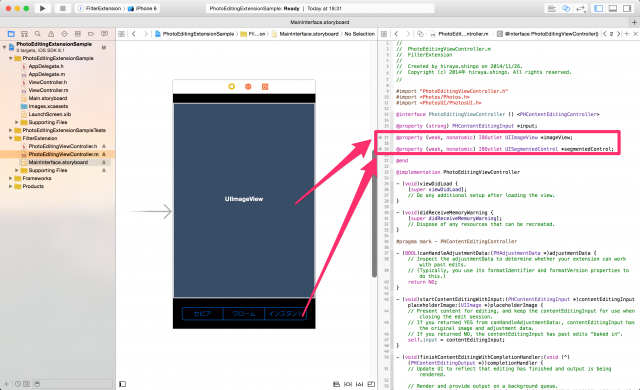Select PhotoEditingViewController.h in navigator
The height and width of the screenshot is (390, 640).
point(63,146)
